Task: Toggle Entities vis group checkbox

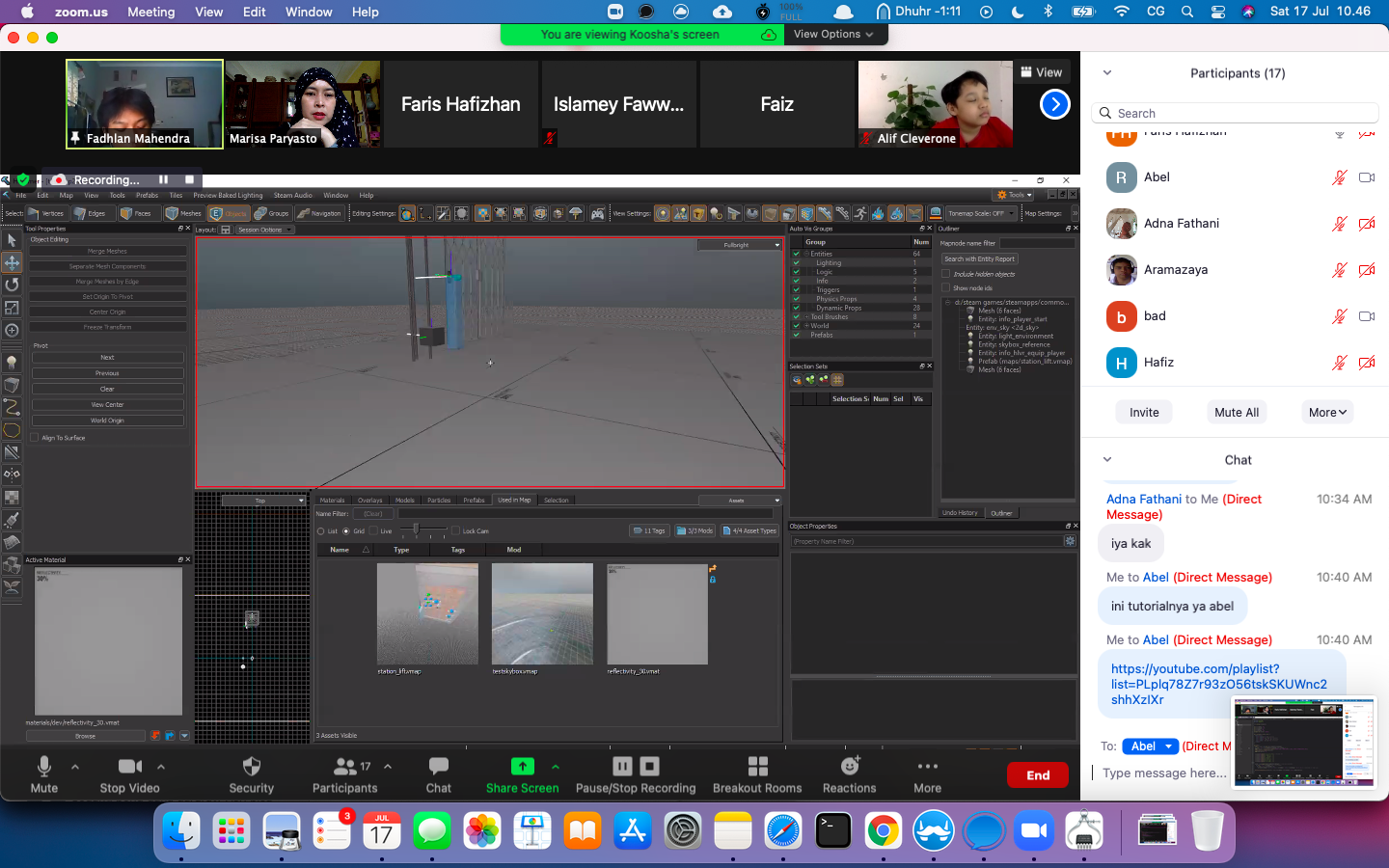Action: point(796,254)
